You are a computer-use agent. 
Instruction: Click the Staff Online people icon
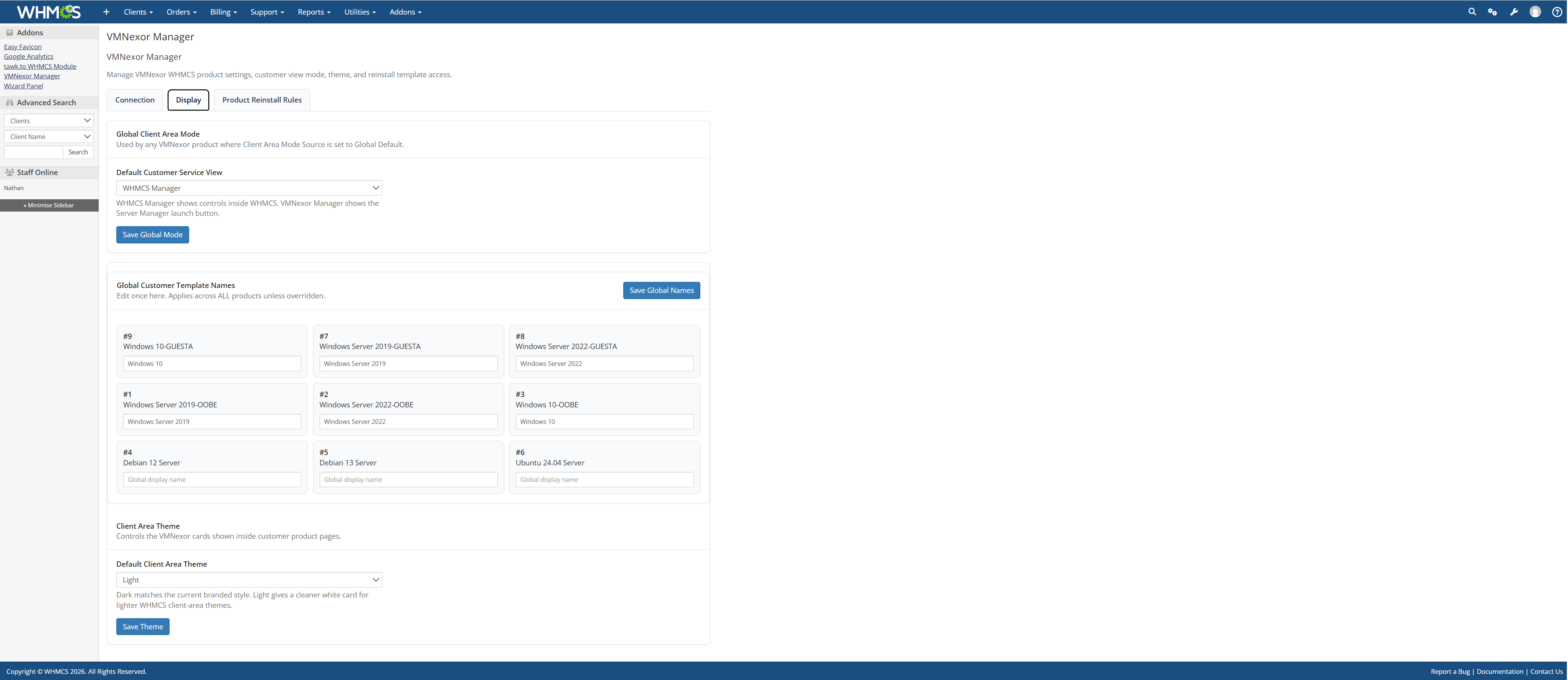[x=10, y=172]
